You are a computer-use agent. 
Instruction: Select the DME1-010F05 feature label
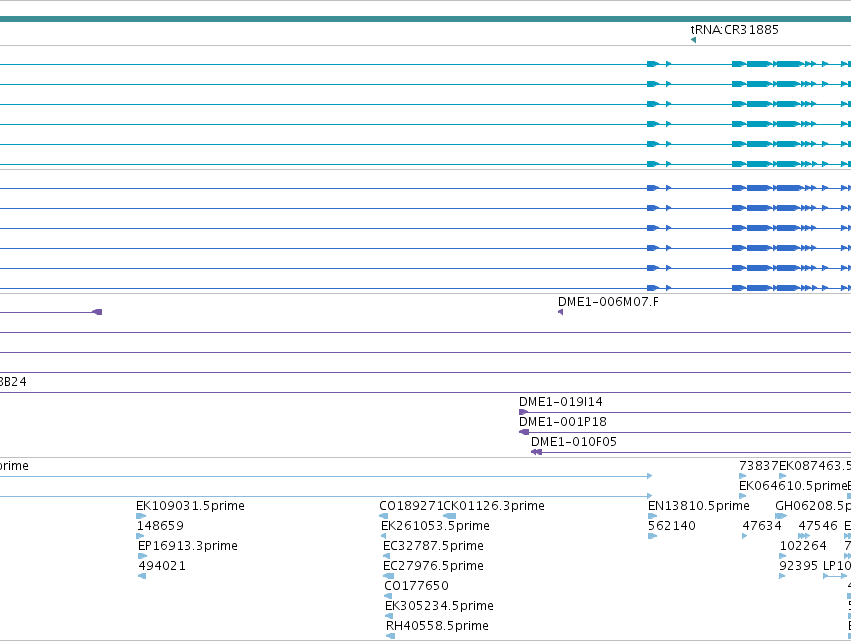coord(574,442)
